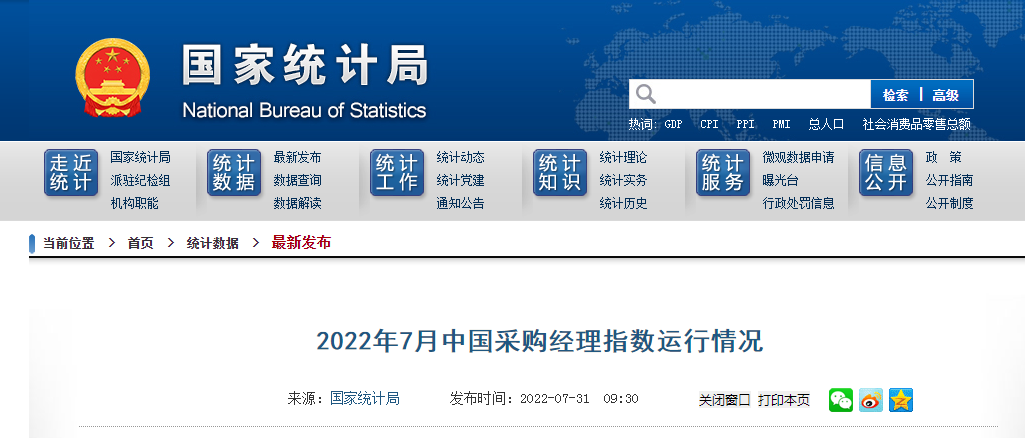Viewport: 1025px width, 438px height.
Task: Select hot keyword PMI
Action: (x=781, y=124)
